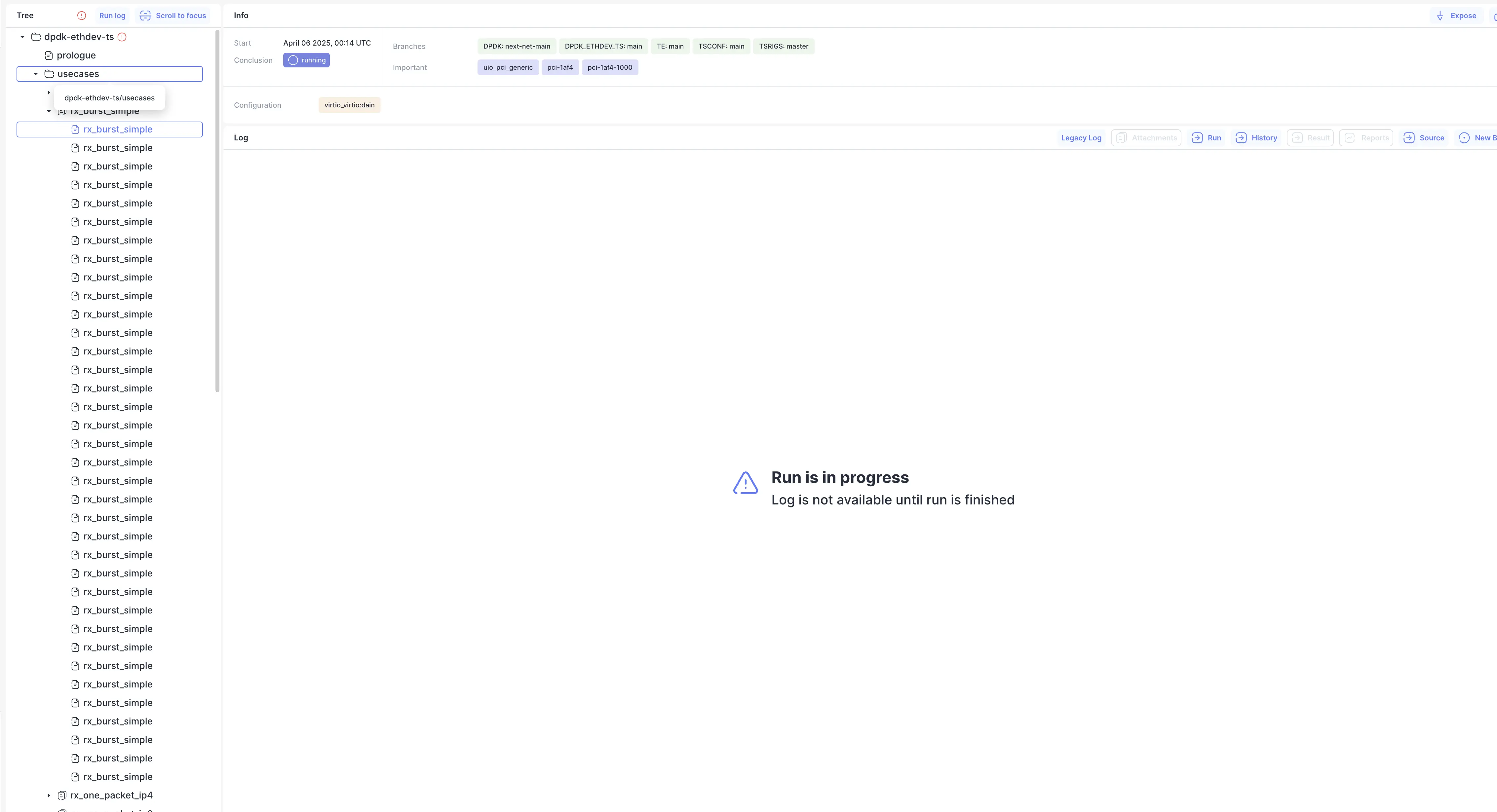Select the pci-1af4-1000 tag
The width and height of the screenshot is (1497, 812).
tap(610, 67)
